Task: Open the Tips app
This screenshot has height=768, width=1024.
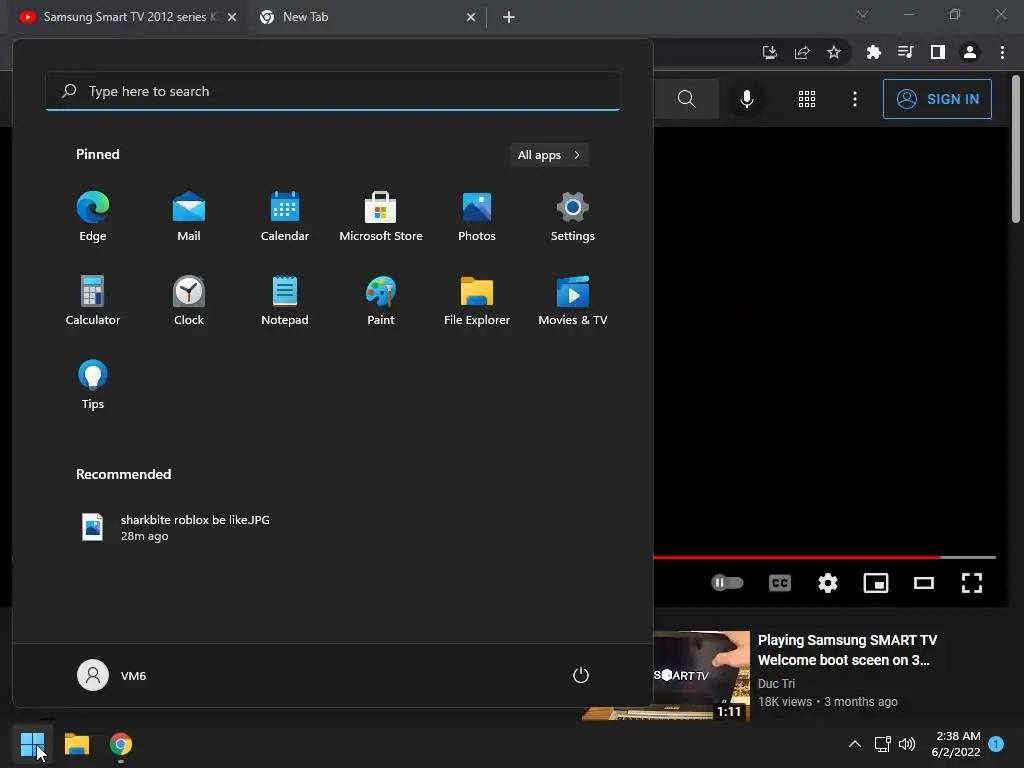Action: (93, 385)
